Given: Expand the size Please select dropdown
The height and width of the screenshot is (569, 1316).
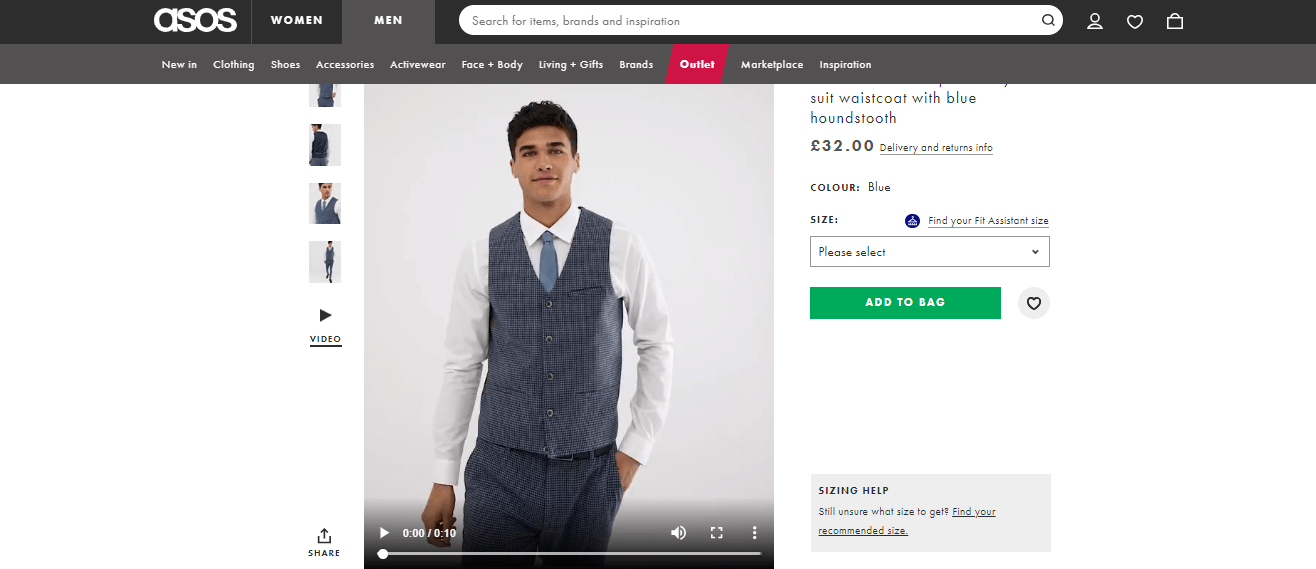Looking at the screenshot, I should (929, 252).
